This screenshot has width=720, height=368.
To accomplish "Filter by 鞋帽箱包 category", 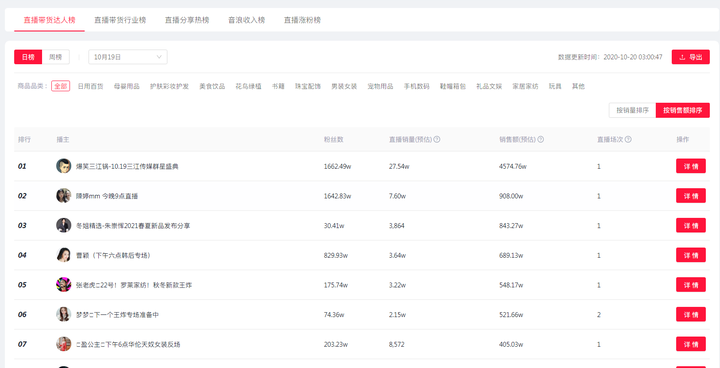I will [x=453, y=86].
